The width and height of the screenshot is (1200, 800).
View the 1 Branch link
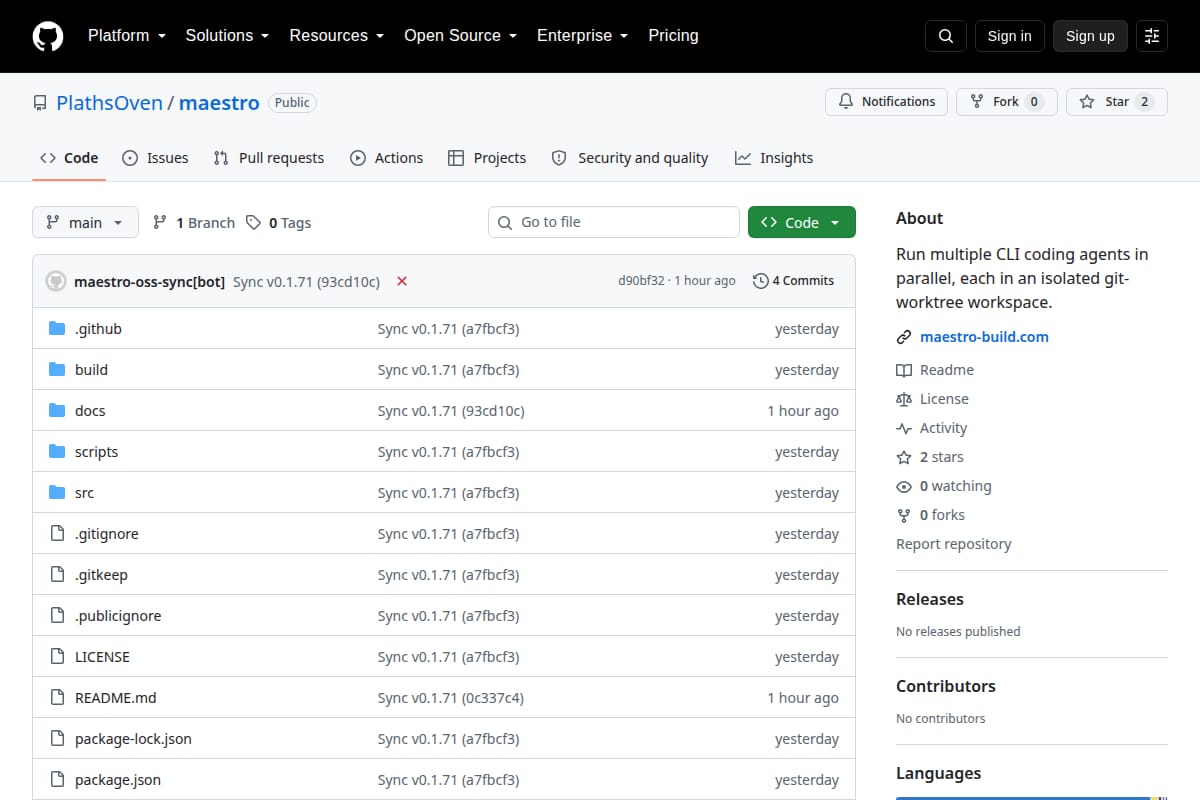pyautogui.click(x=194, y=223)
